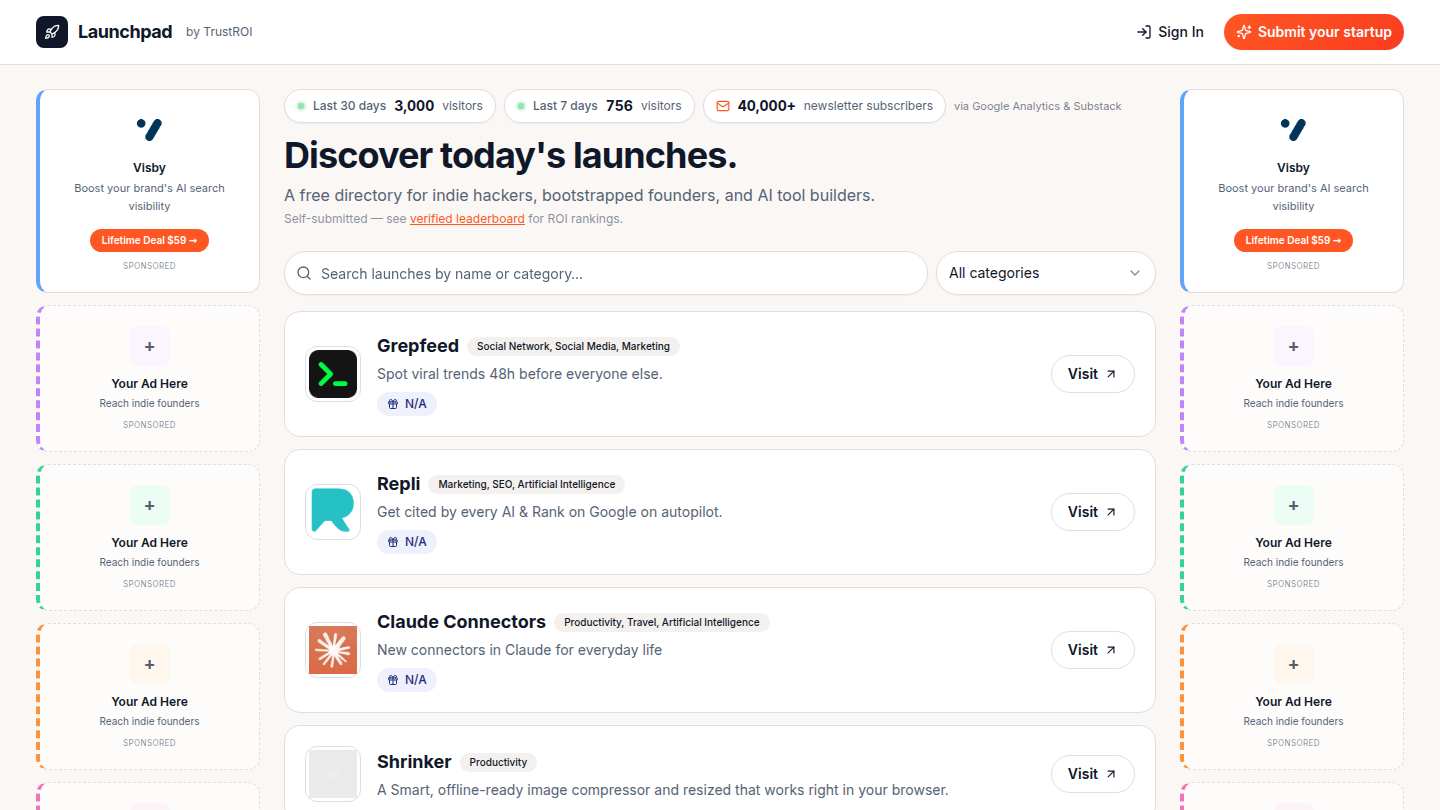
Task: Click plus icon in right green ad slot
Action: click(1294, 506)
